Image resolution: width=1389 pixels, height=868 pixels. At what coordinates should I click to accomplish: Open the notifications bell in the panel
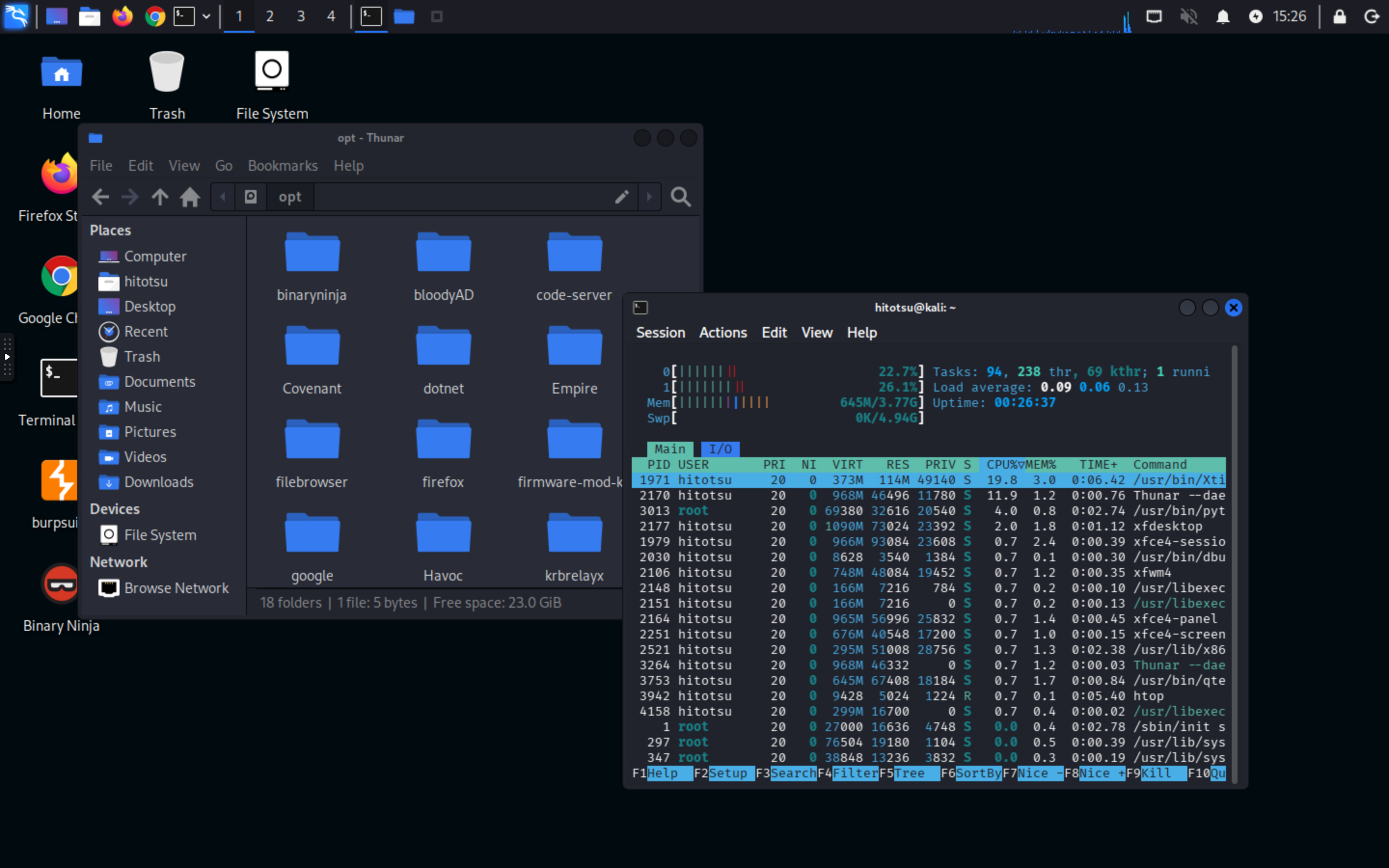click(1223, 16)
